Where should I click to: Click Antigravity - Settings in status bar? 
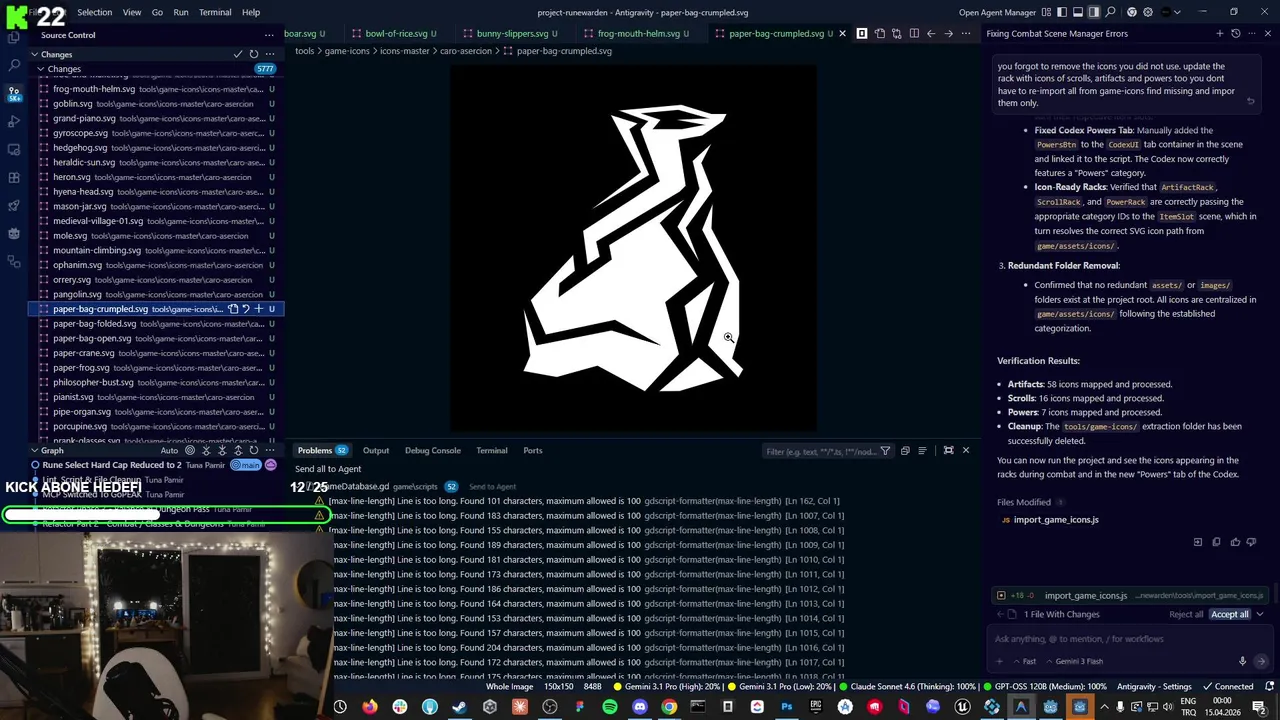1154,686
